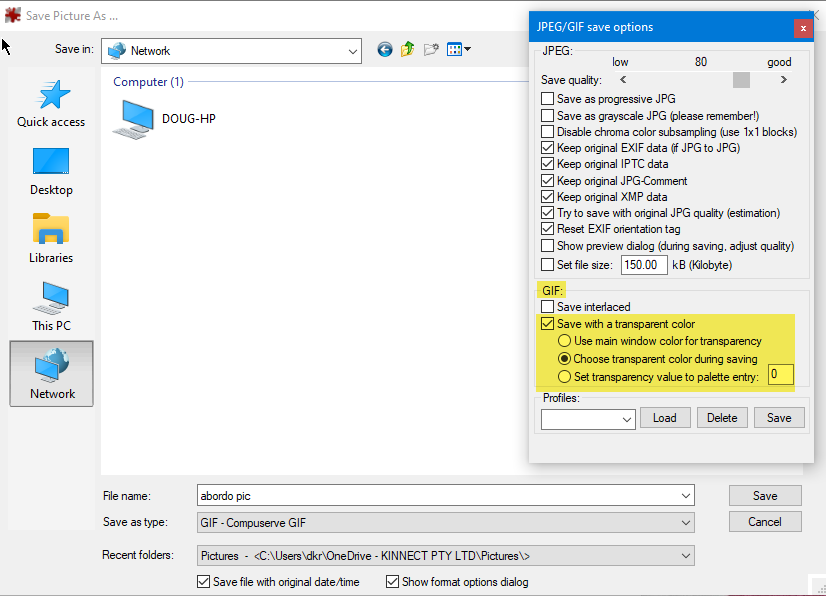The width and height of the screenshot is (826, 596).
Task: Uncheck Save file with original date/time
Action: pyautogui.click(x=203, y=582)
